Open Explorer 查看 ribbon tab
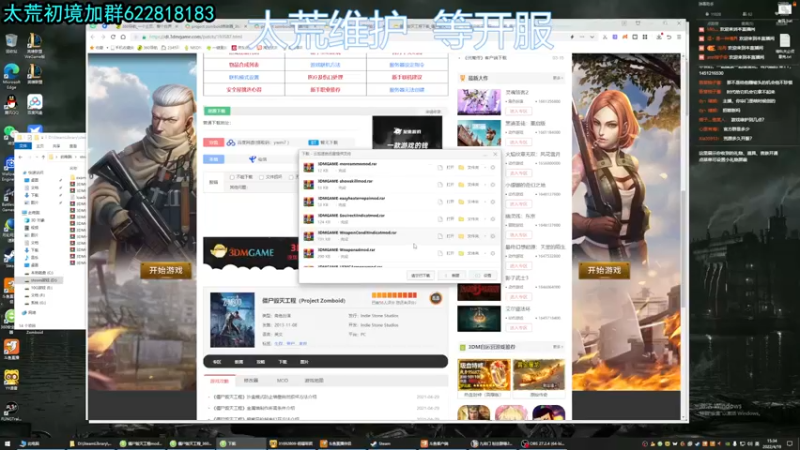Image resolution: width=800 pixels, height=450 pixels. 73,146
